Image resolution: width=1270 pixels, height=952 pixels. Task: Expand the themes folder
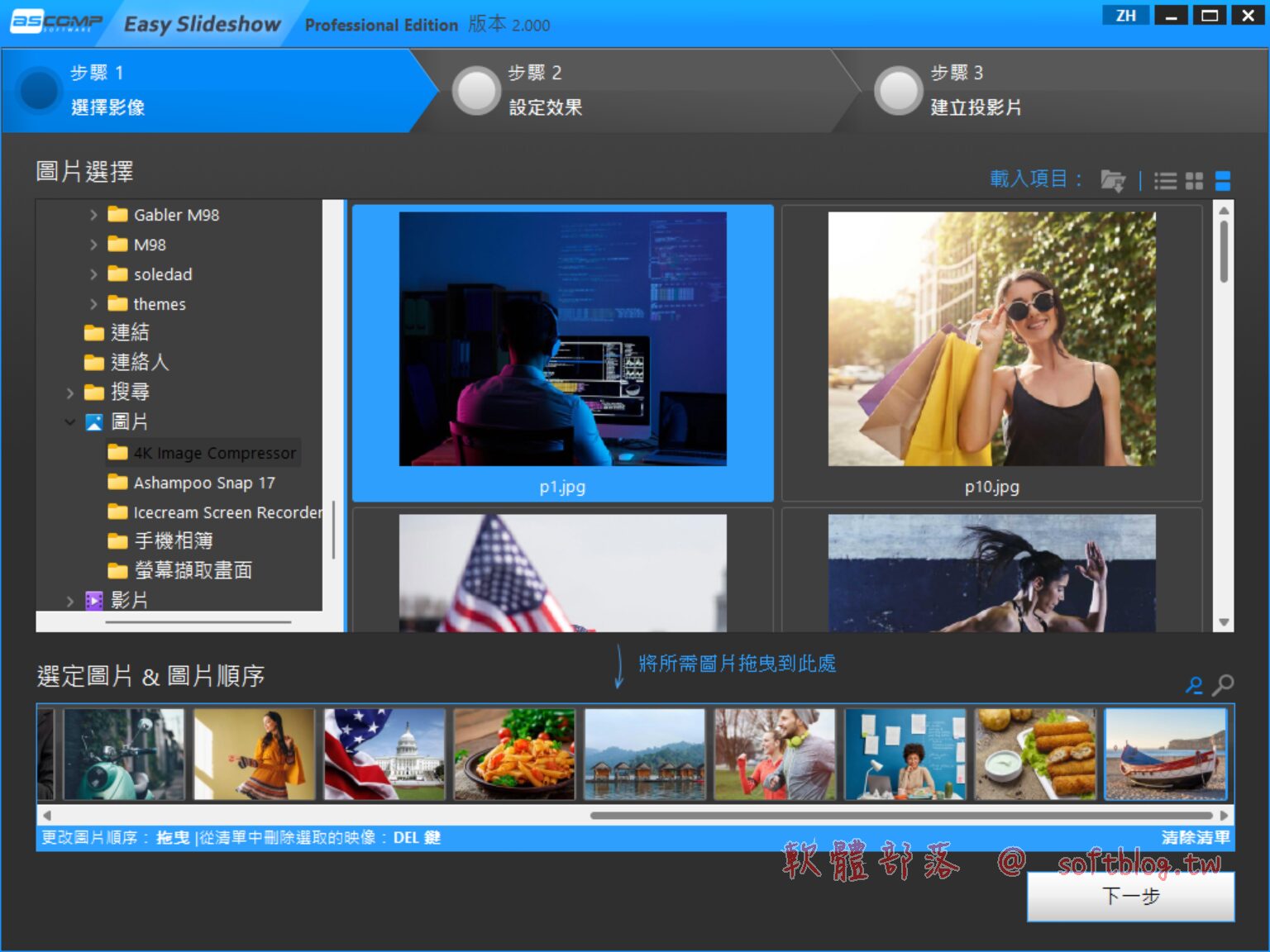pyautogui.click(x=93, y=304)
